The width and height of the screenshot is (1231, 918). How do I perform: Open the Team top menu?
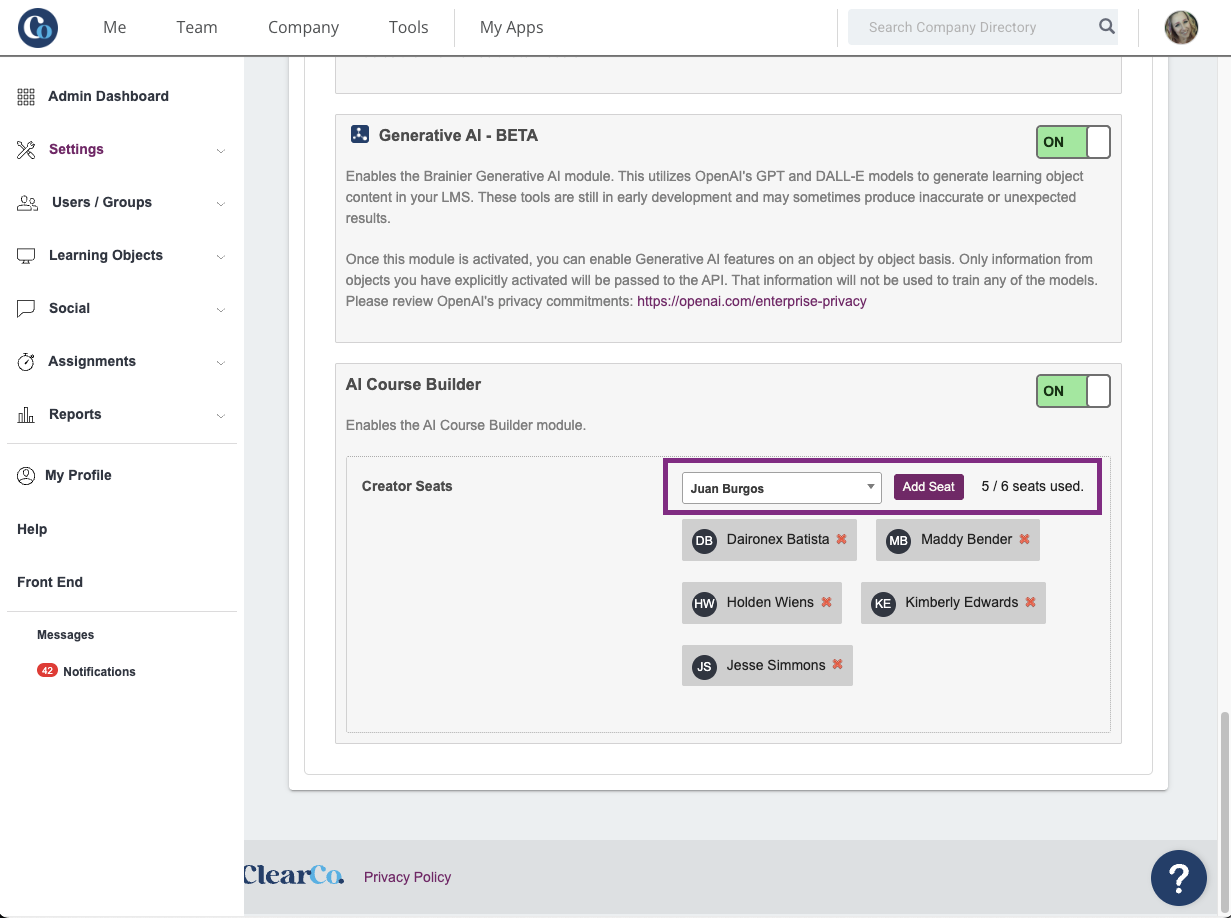click(x=197, y=27)
